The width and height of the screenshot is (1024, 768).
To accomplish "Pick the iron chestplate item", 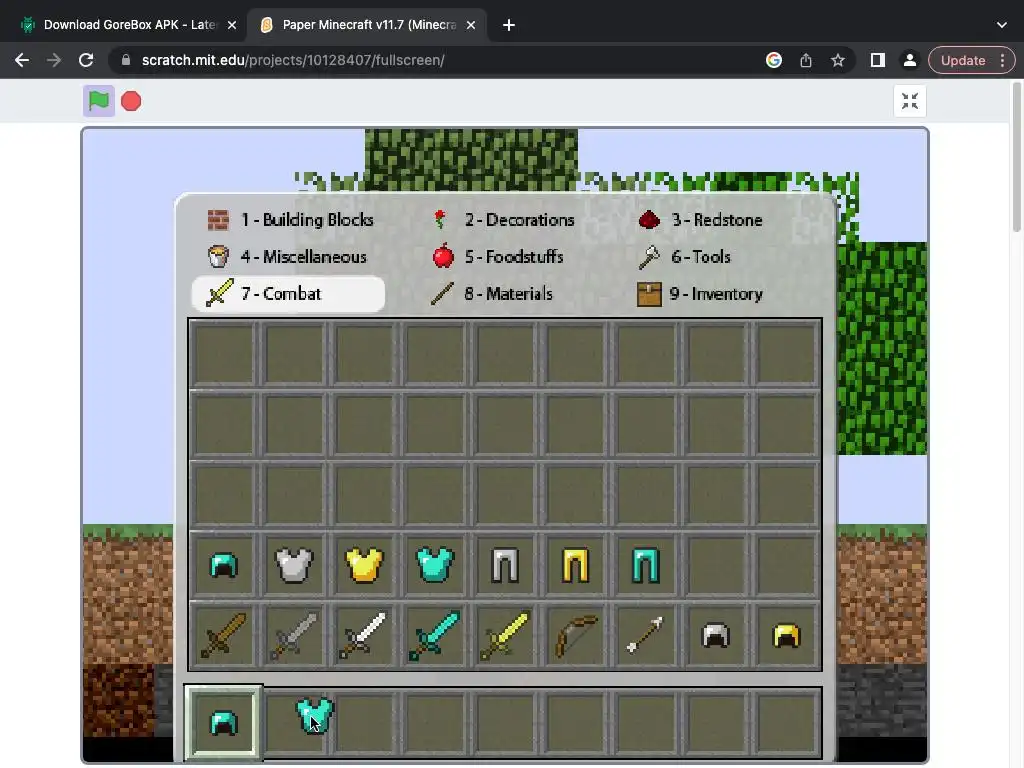I will click(294, 565).
